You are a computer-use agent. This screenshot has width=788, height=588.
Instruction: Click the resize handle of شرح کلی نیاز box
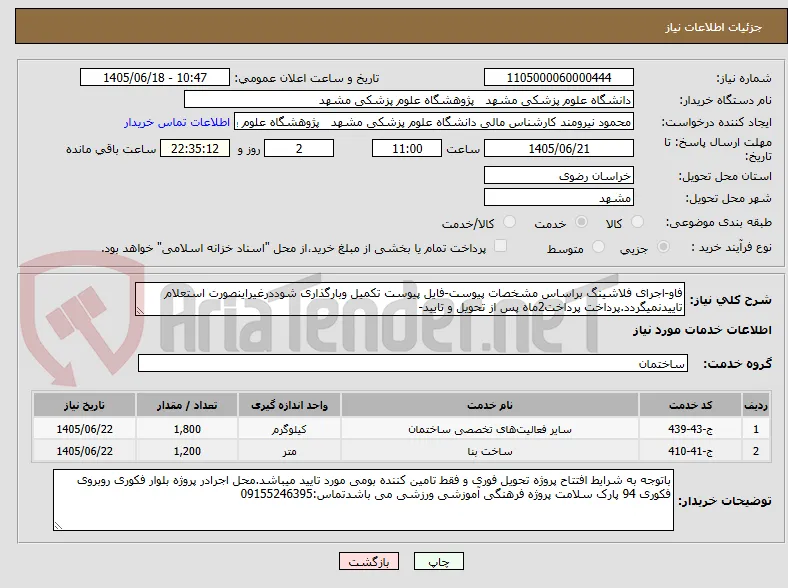click(140, 311)
